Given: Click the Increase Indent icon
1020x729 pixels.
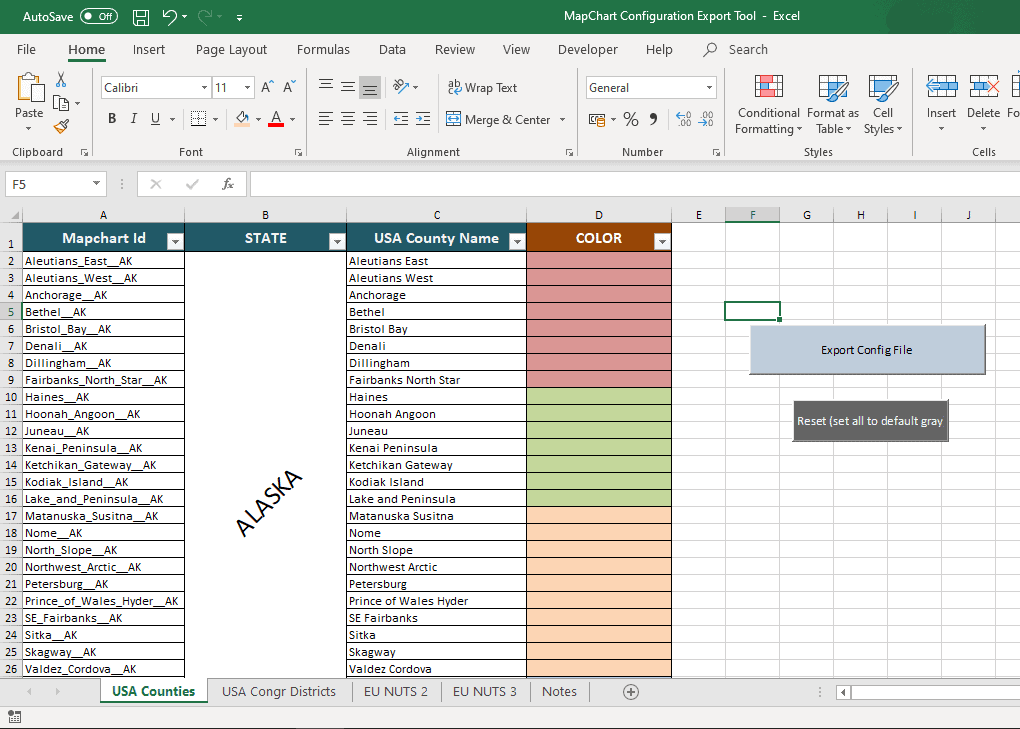Looking at the screenshot, I should click(423, 118).
